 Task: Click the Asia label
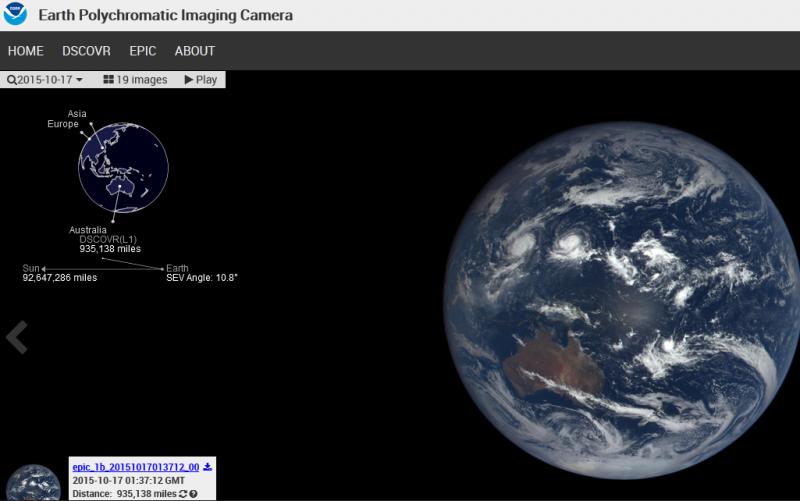coord(77,114)
